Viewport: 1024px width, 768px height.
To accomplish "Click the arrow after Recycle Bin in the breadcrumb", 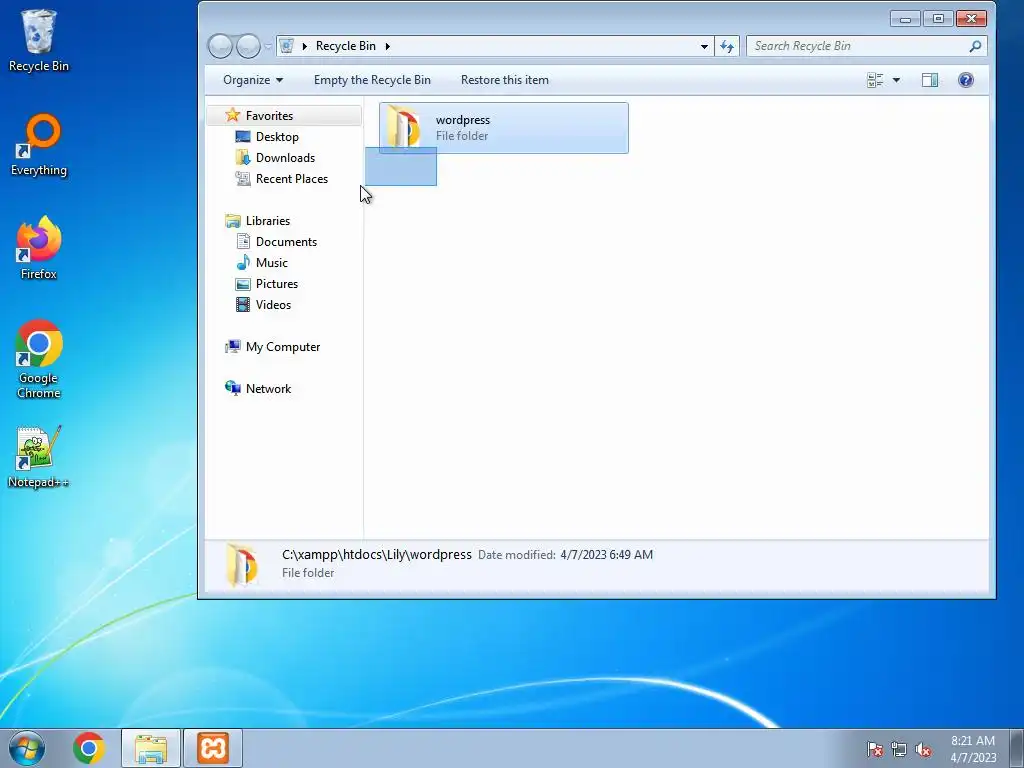I will coord(387,46).
